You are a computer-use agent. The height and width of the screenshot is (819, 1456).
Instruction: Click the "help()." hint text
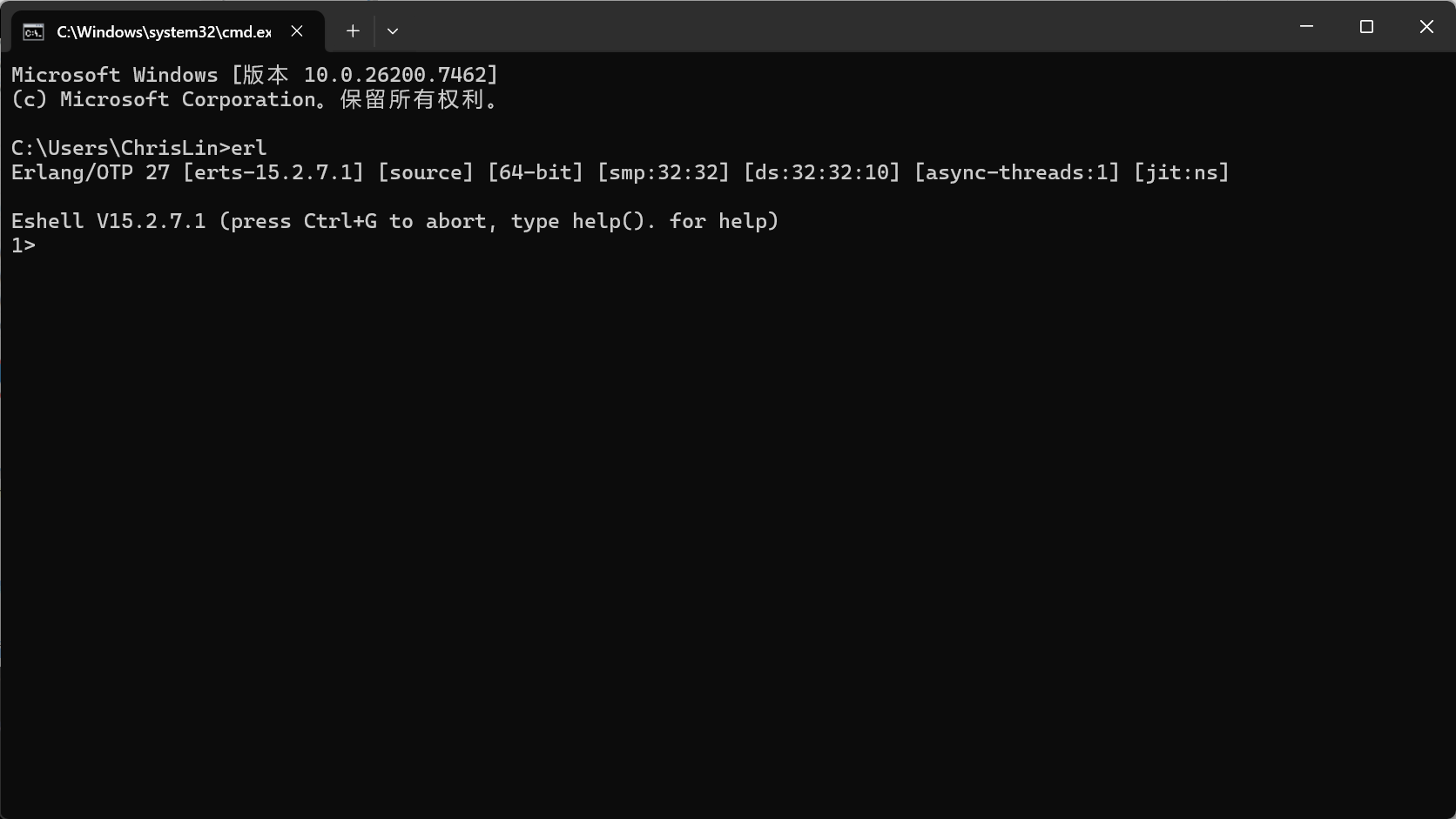[x=612, y=220]
